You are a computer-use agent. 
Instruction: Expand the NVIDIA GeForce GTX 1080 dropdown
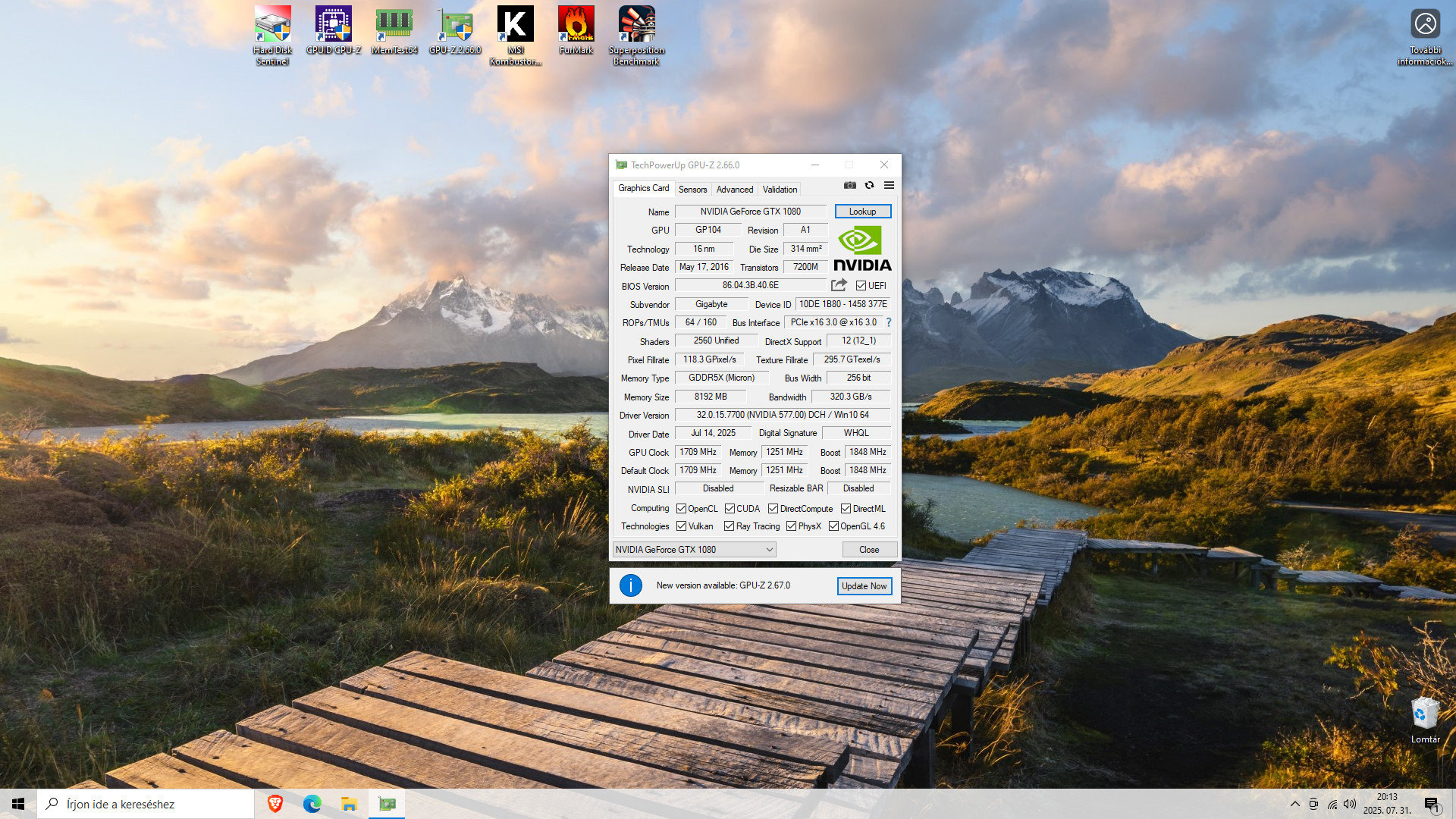769,550
